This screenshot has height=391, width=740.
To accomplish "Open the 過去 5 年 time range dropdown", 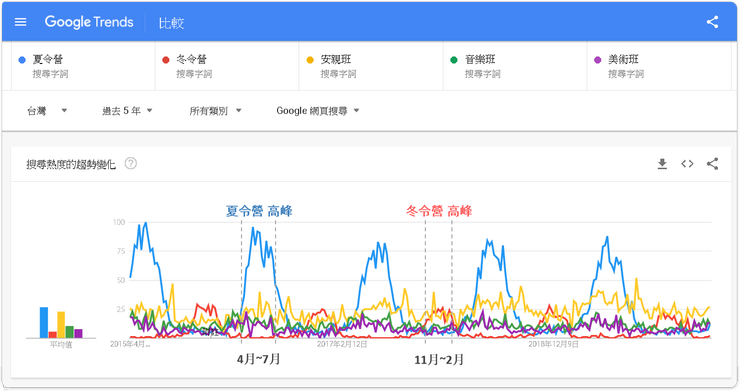I will tap(127, 110).
